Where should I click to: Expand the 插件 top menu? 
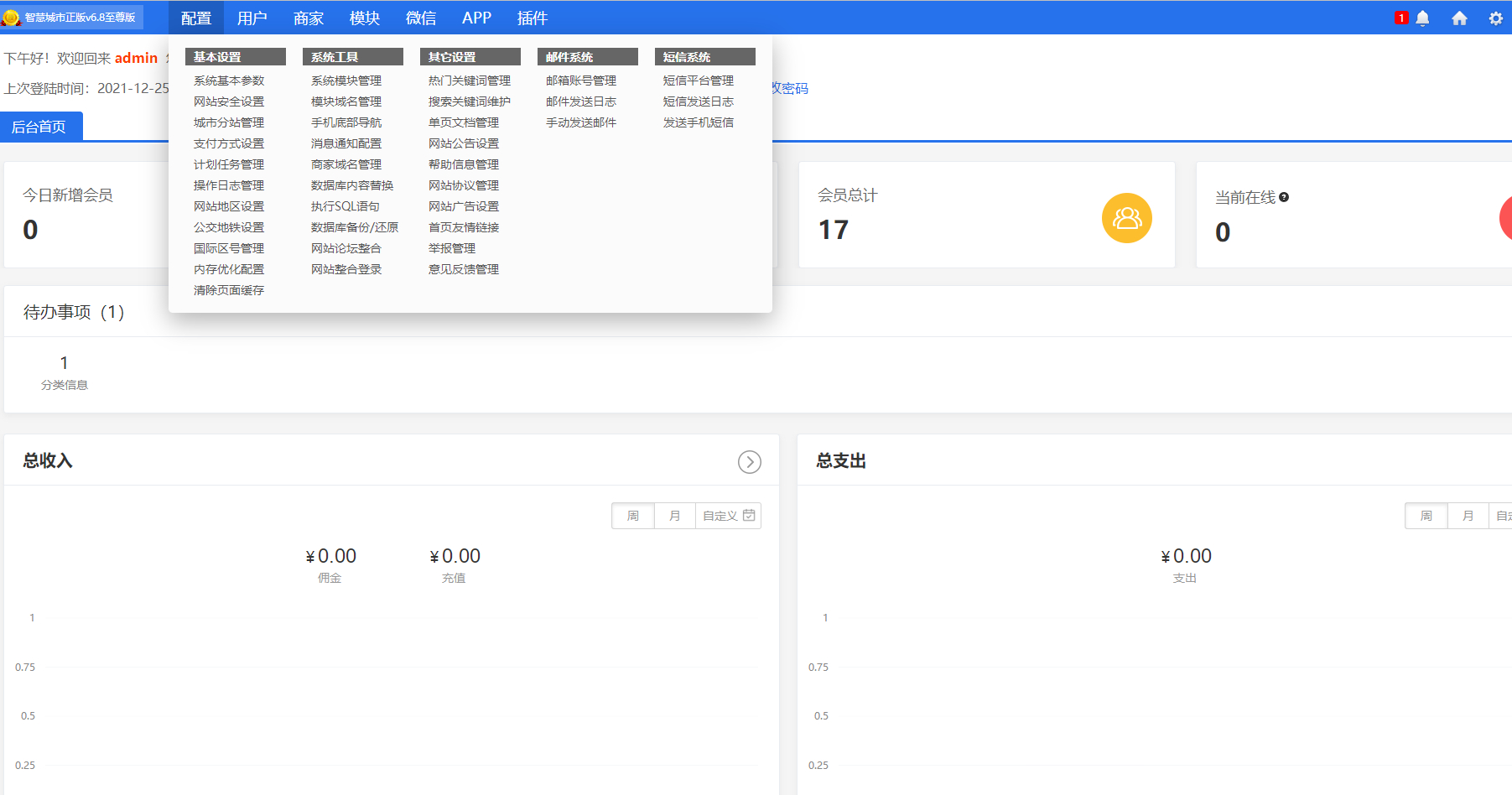(532, 18)
